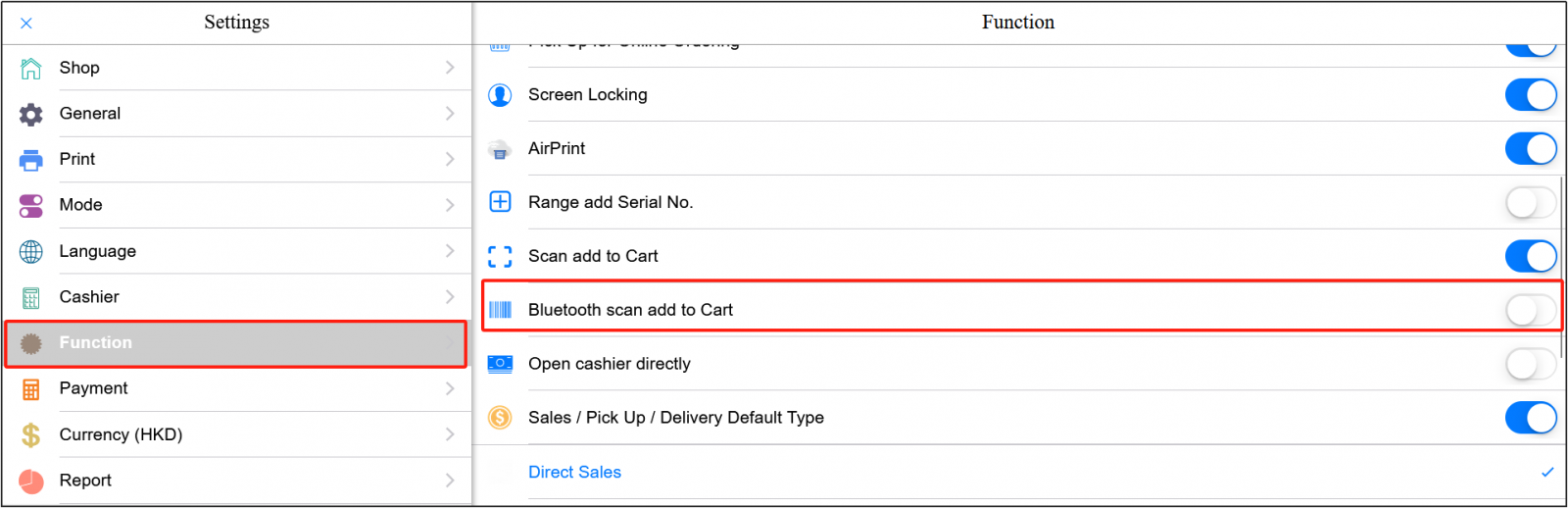
Task: Disable the AirPrint toggle
Action: (x=1530, y=148)
